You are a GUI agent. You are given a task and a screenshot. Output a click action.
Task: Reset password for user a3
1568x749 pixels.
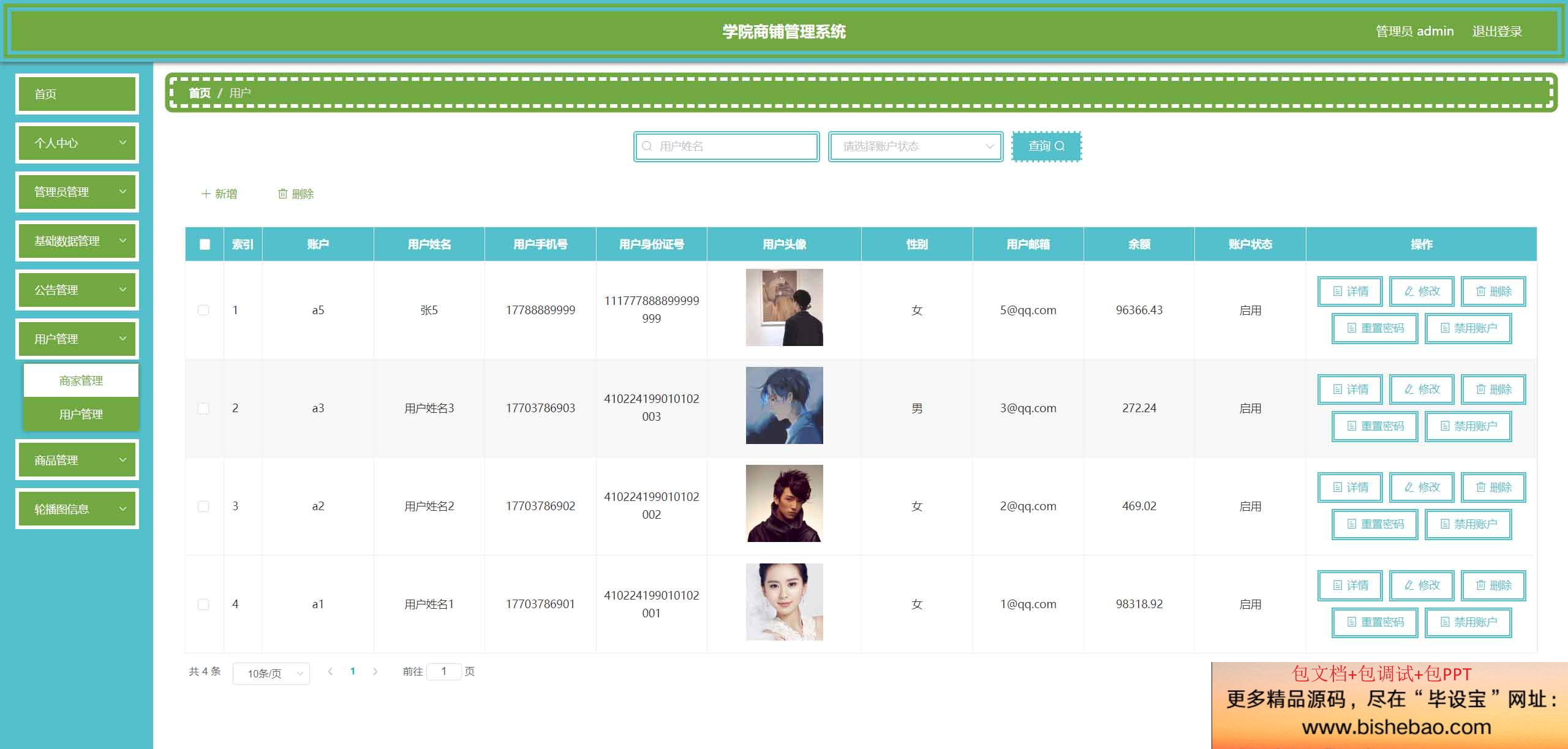point(1375,426)
